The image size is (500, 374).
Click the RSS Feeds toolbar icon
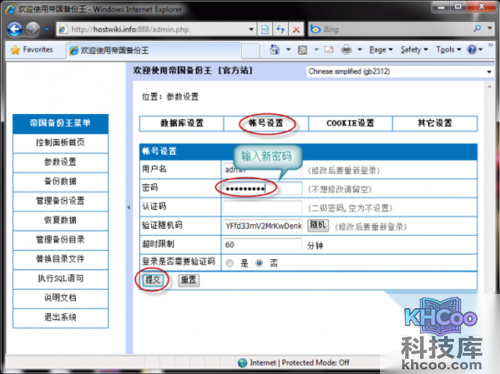pyautogui.click(x=302, y=50)
